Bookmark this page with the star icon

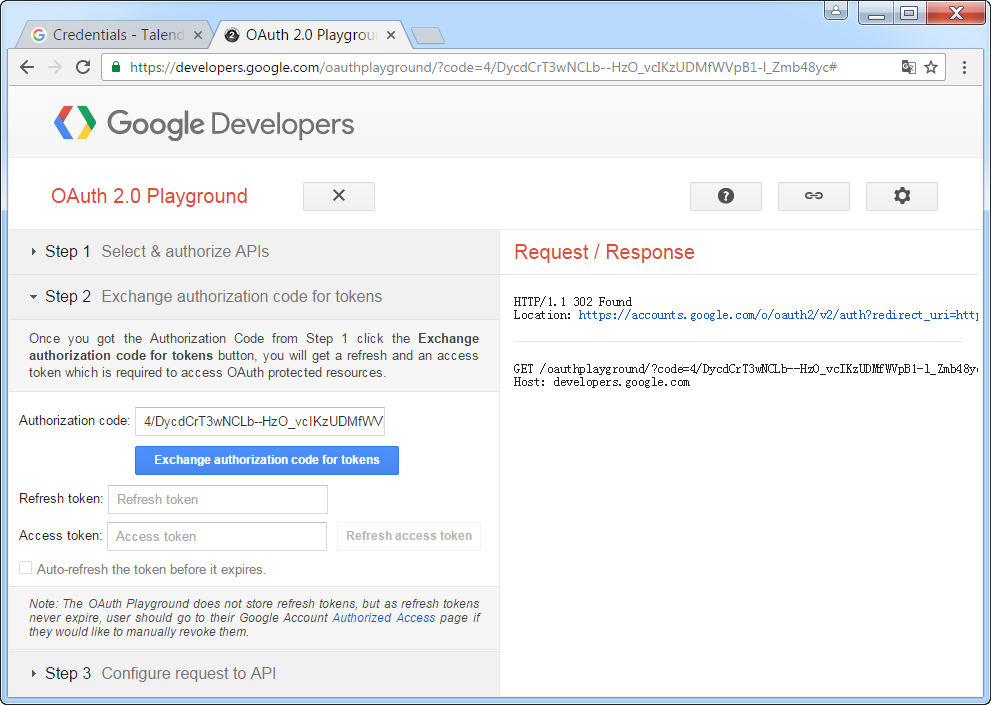point(931,67)
